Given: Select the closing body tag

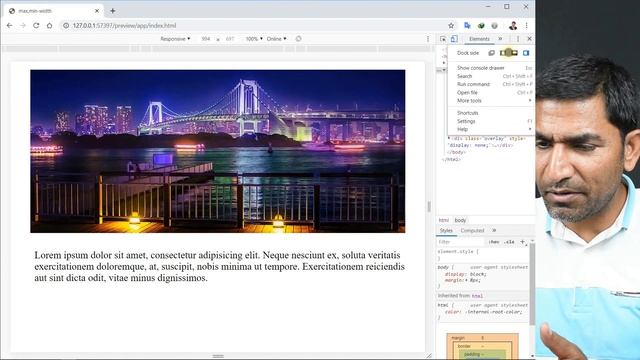Looking at the screenshot, I should [456, 152].
